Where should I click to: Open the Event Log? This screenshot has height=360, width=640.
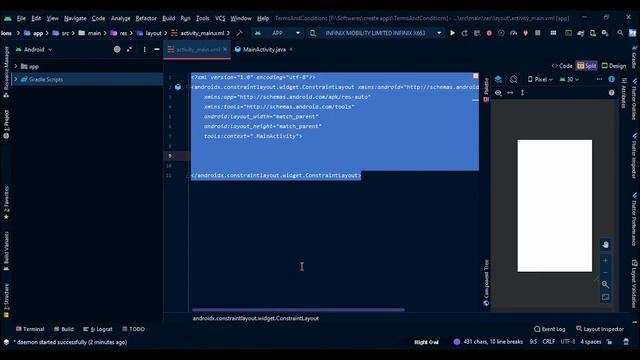pos(549,329)
